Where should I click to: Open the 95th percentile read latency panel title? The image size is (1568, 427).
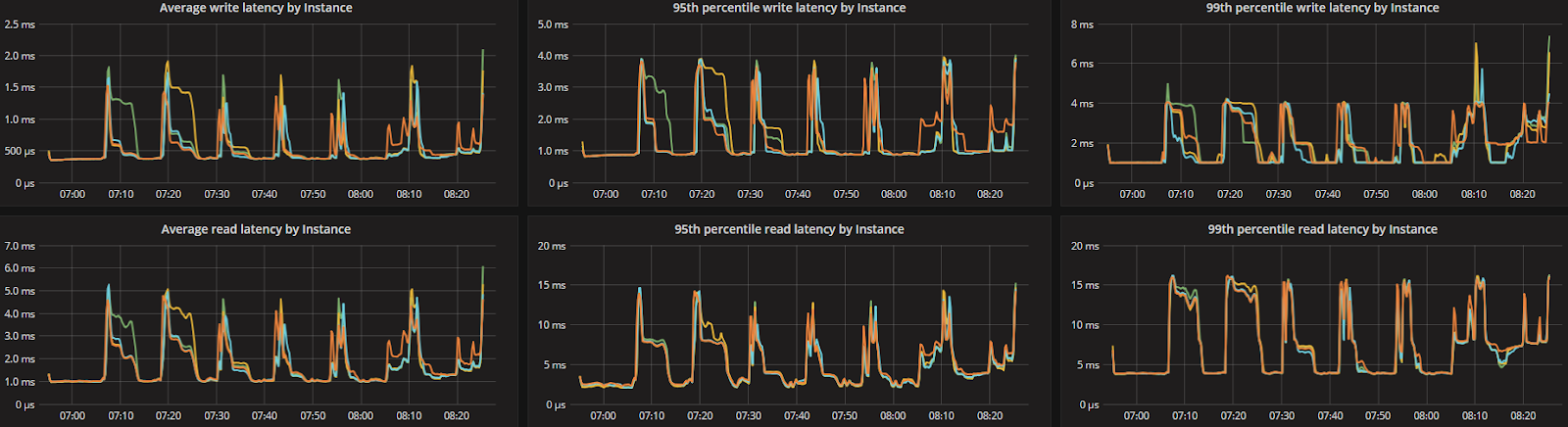tap(789, 229)
